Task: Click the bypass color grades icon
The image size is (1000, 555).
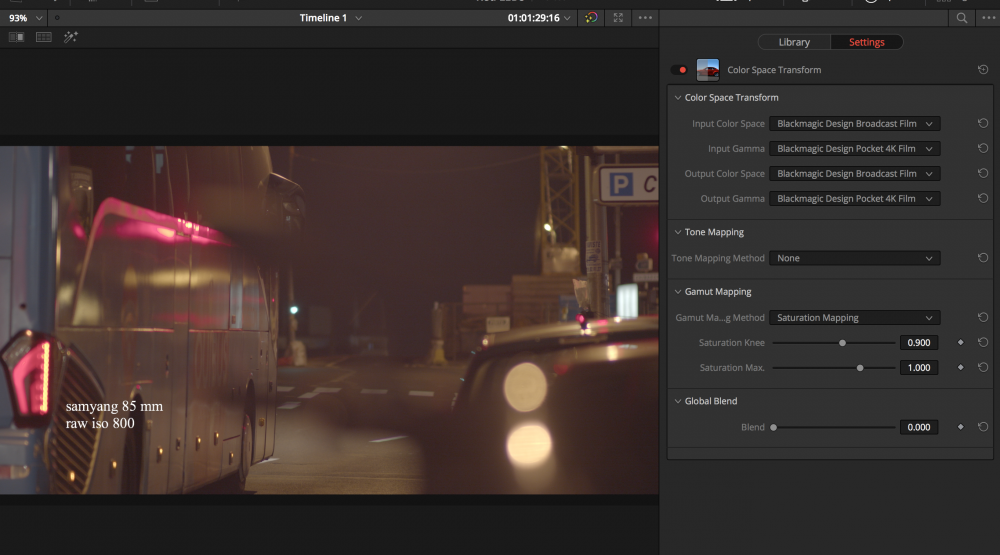Action: (x=592, y=18)
